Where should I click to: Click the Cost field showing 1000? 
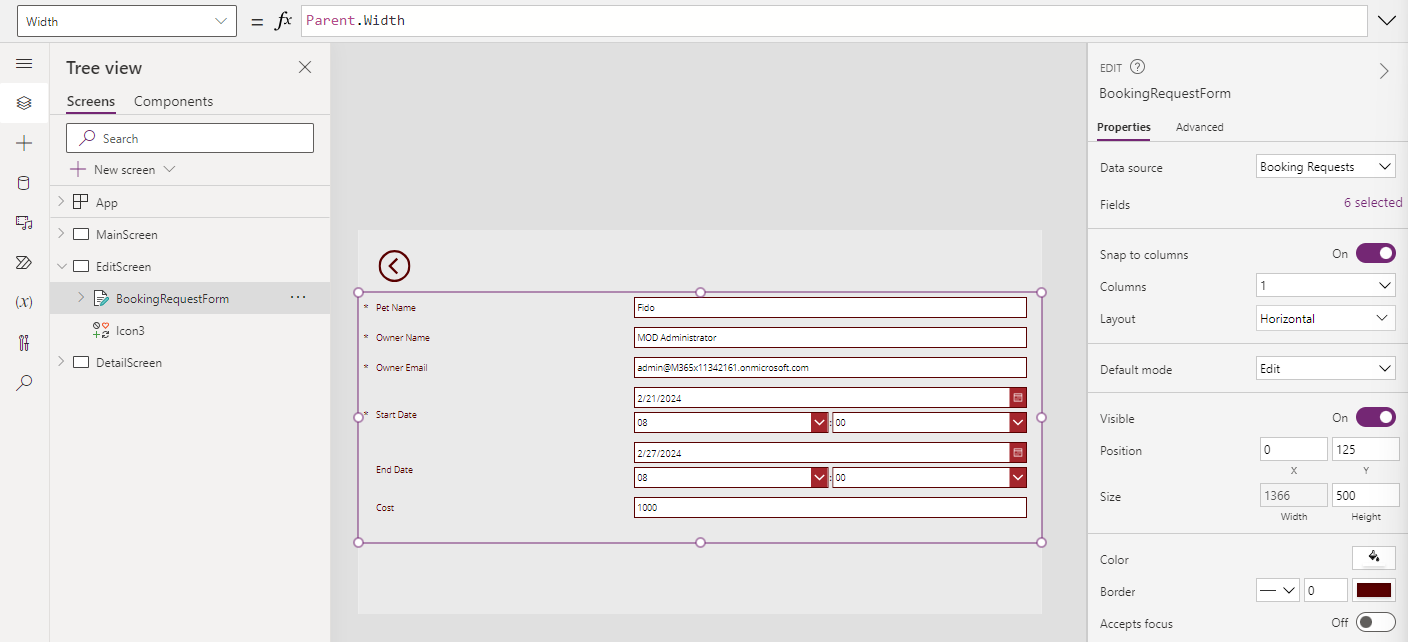click(x=830, y=508)
